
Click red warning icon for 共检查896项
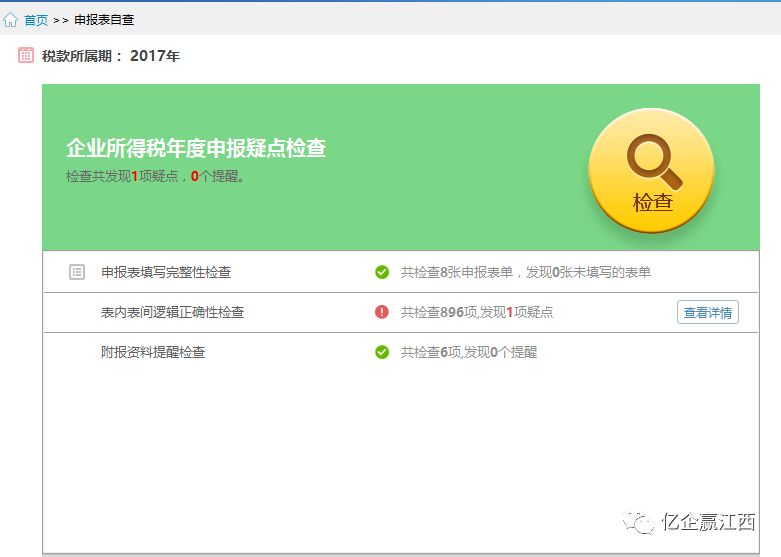[382, 312]
